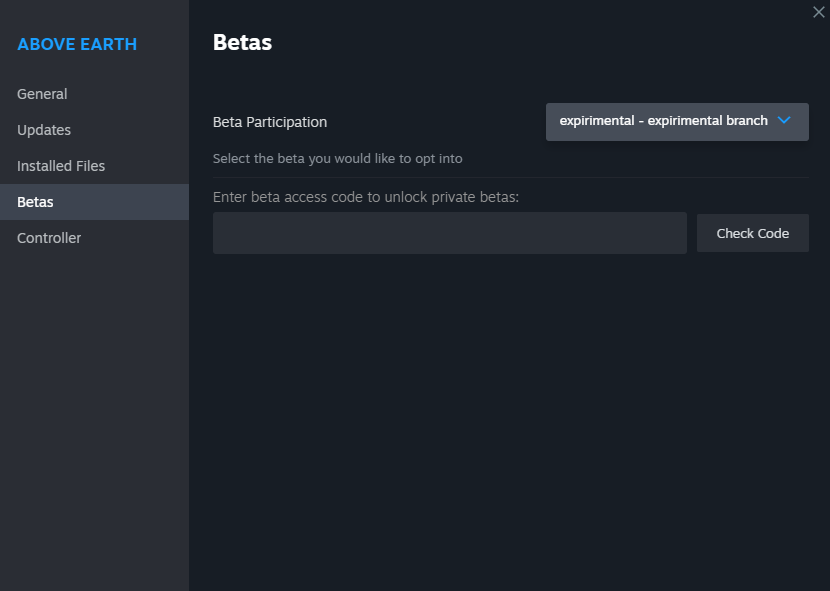
Task: Close the properties window with the X
Action: 818,11
